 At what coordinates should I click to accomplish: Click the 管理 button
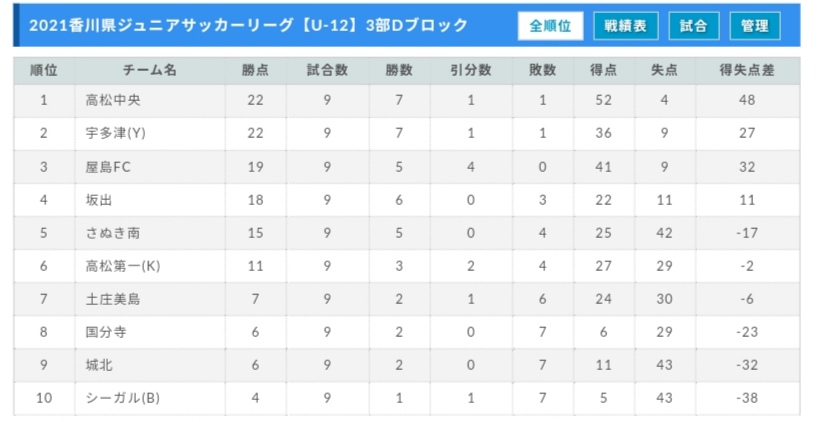pyautogui.click(x=755, y=26)
